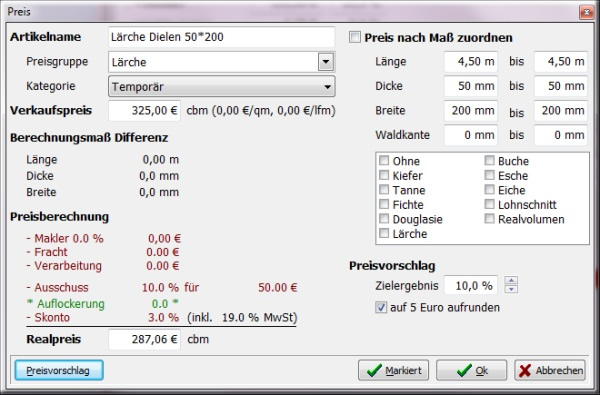The height and width of the screenshot is (395, 600).
Task: Open the Kategorie Temporär dropdown
Action: pyautogui.click(x=222, y=87)
